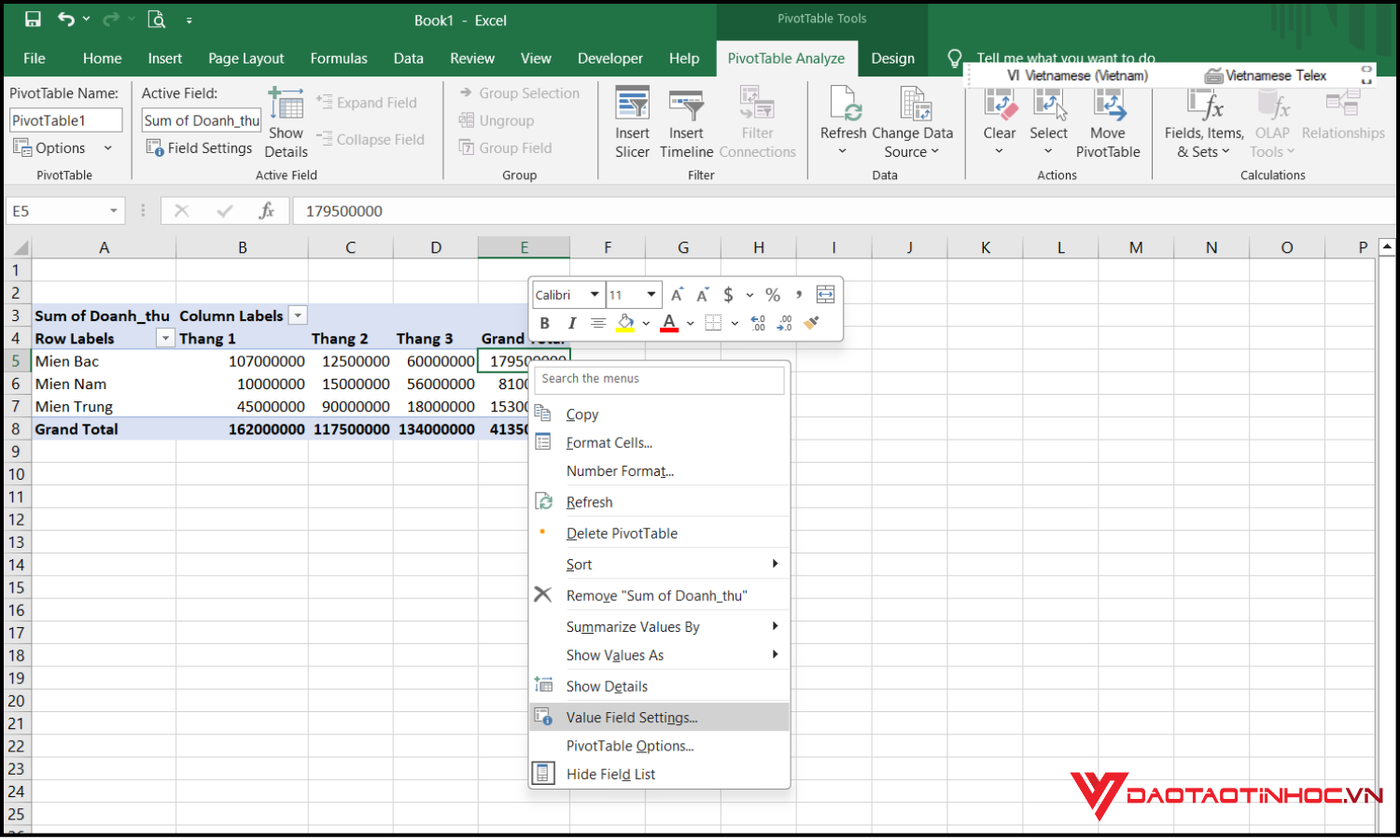This screenshot has height=840, width=1400.
Task: Open Change Data Source options
Action: point(913,122)
